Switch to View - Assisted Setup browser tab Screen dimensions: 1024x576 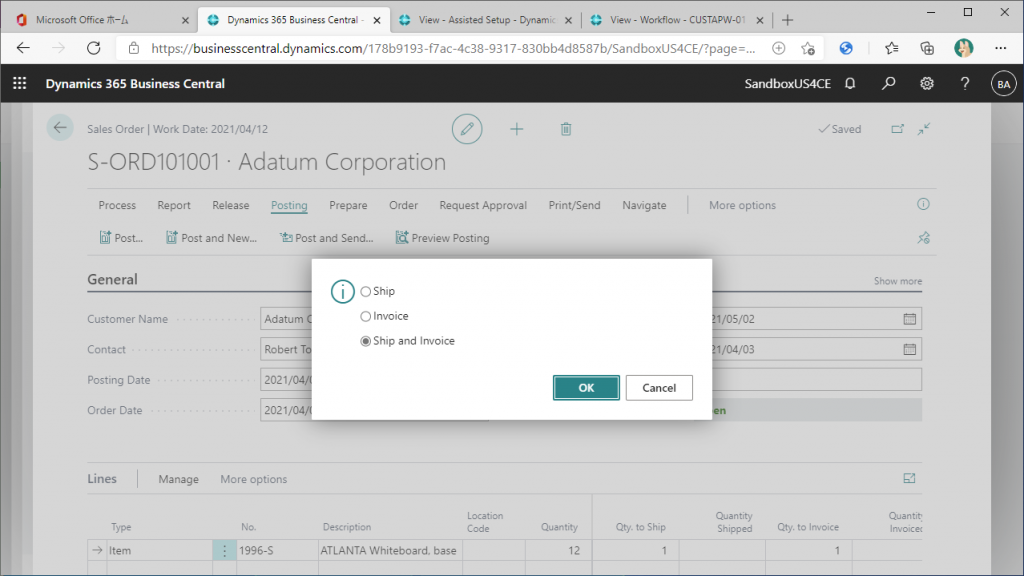(487, 20)
